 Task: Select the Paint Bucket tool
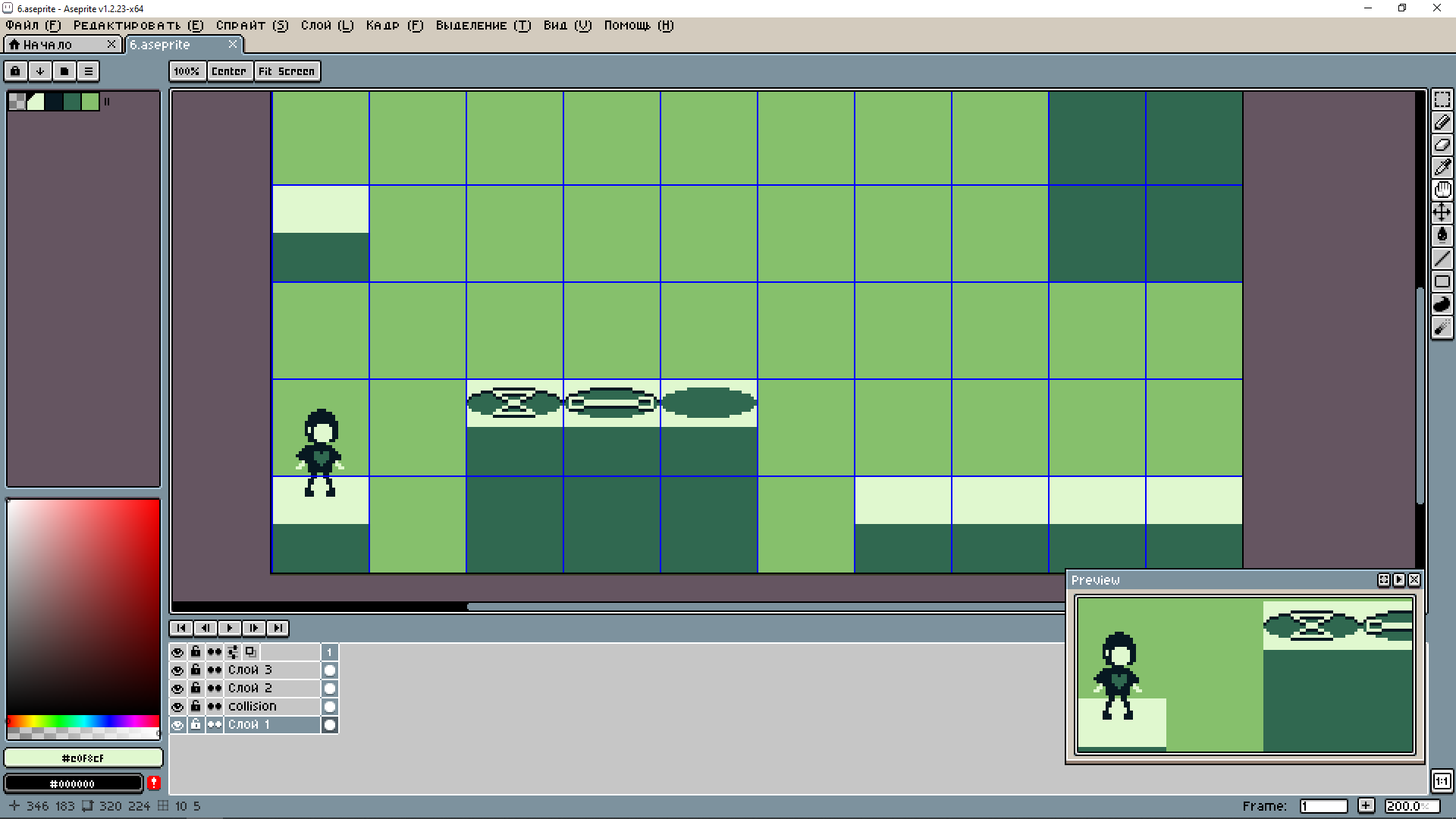(x=1442, y=236)
